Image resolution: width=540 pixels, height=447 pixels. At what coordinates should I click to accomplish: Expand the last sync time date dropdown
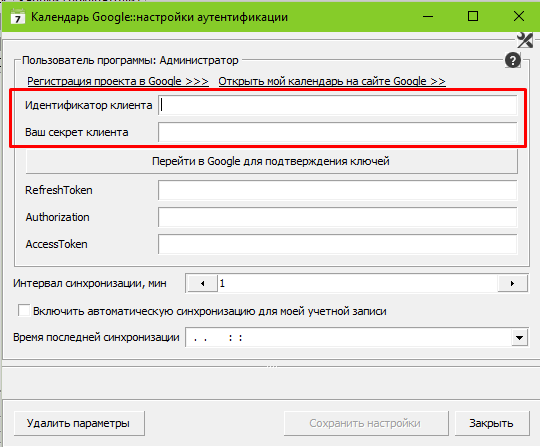pos(519,338)
